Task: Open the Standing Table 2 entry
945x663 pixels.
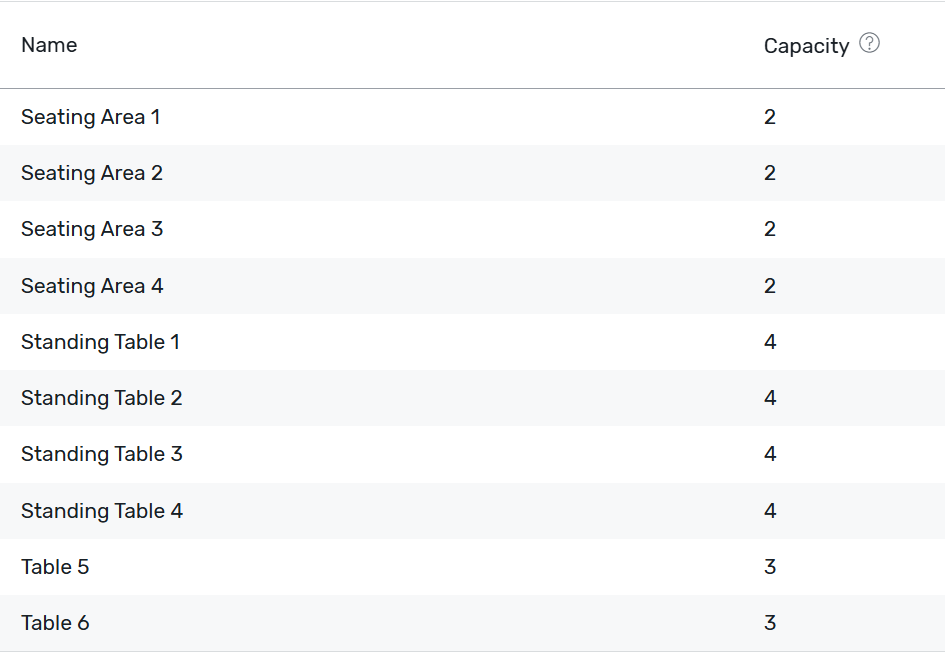Action: point(472,398)
